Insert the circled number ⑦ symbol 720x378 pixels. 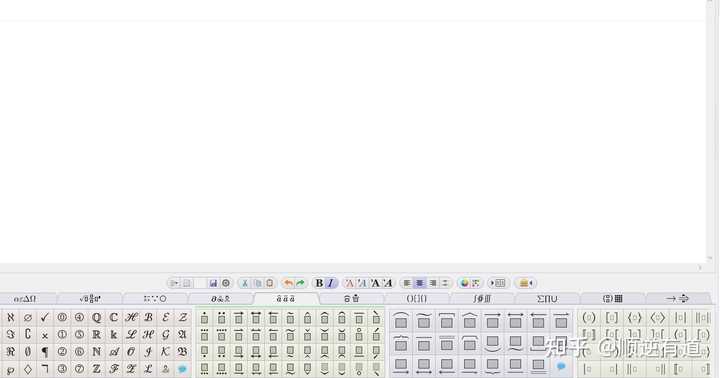79,369
